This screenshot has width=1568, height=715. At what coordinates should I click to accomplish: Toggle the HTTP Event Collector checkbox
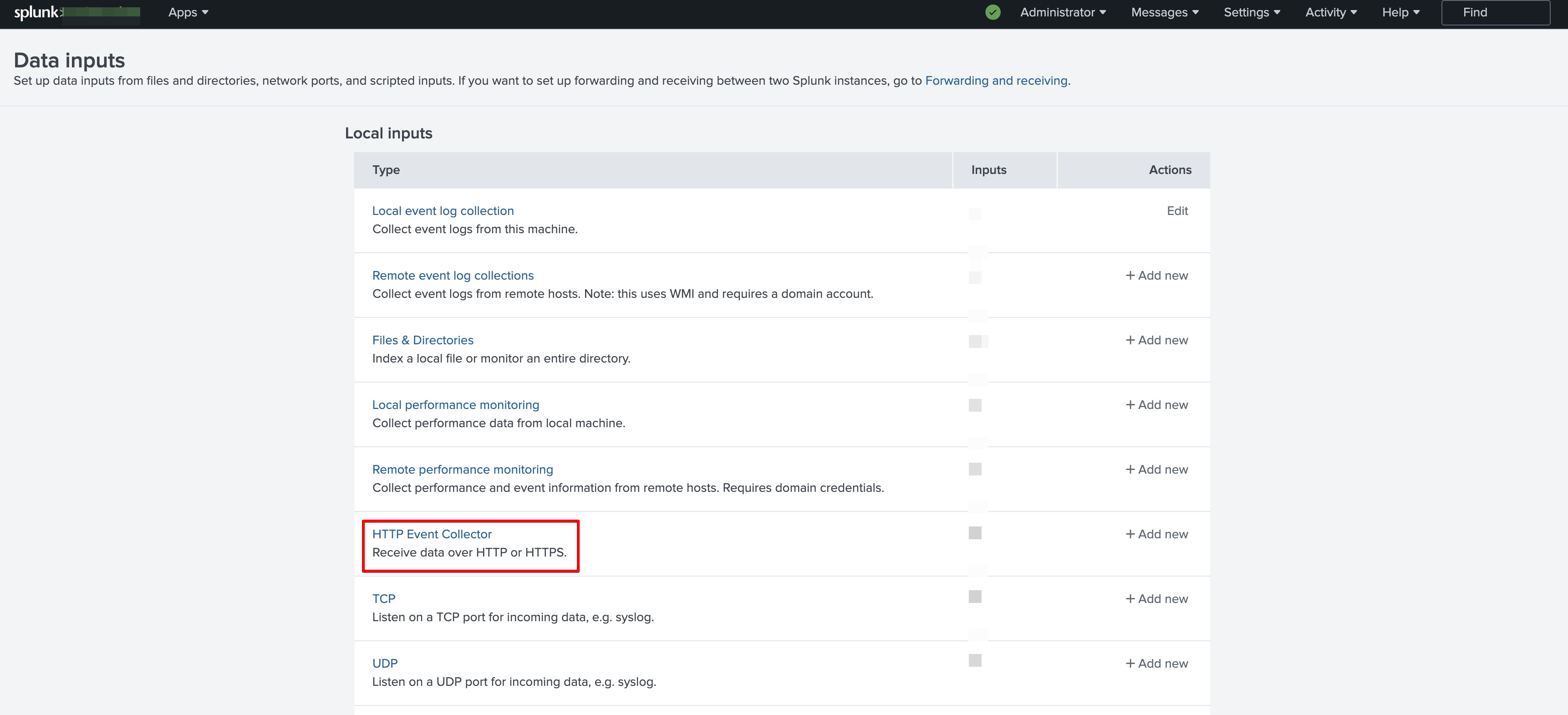975,533
